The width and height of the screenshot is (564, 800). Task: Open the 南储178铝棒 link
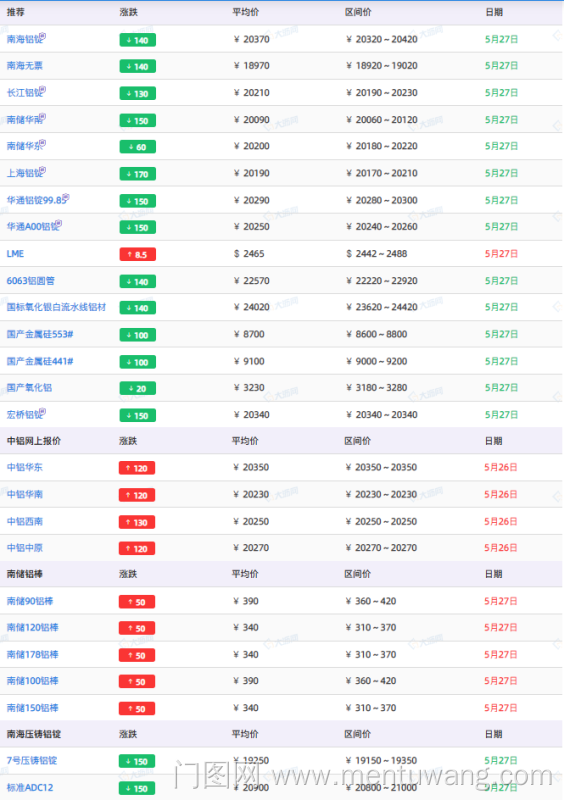click(x=32, y=655)
